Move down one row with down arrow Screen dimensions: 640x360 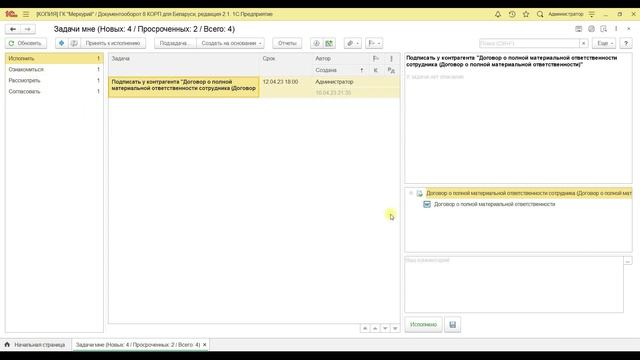click(x=385, y=328)
